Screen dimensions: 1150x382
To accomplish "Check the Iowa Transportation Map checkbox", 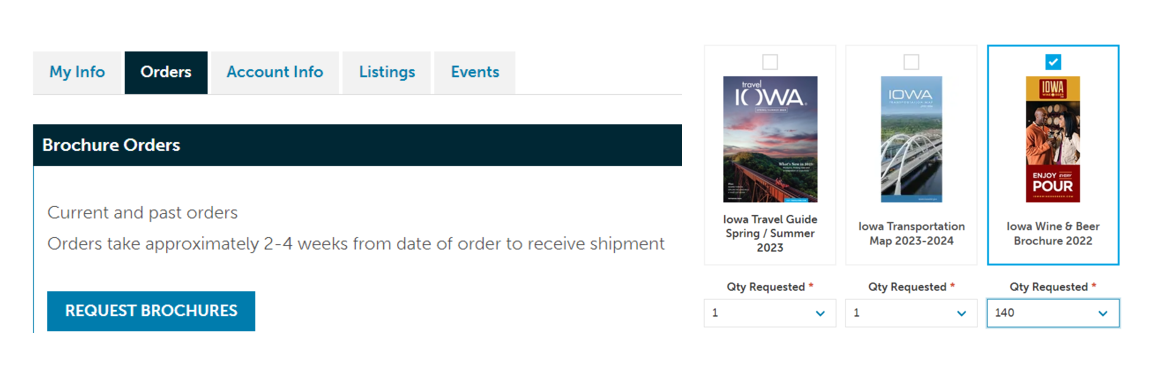I will tap(911, 62).
